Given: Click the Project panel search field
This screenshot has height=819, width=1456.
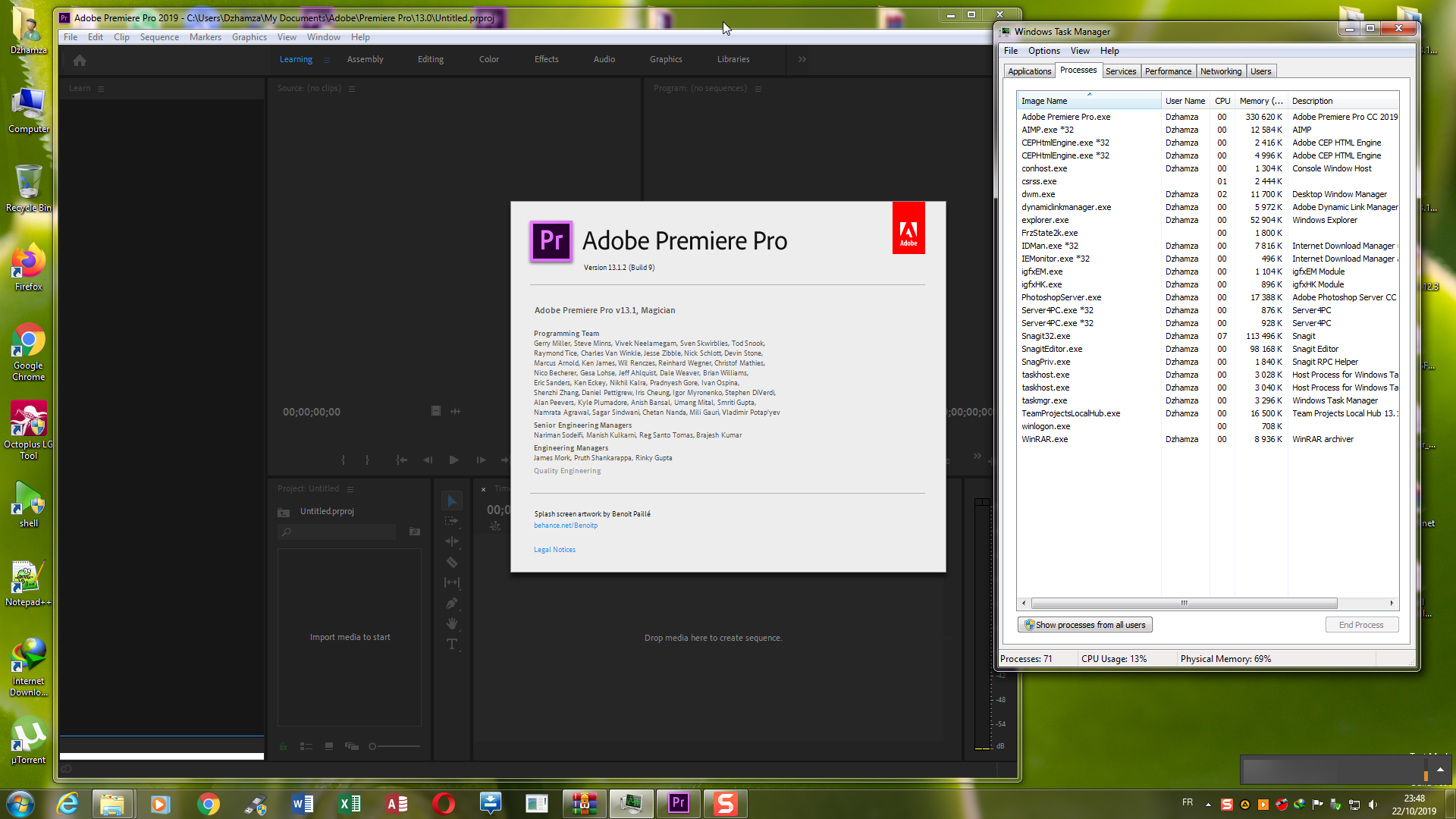Looking at the screenshot, I should coord(338,532).
